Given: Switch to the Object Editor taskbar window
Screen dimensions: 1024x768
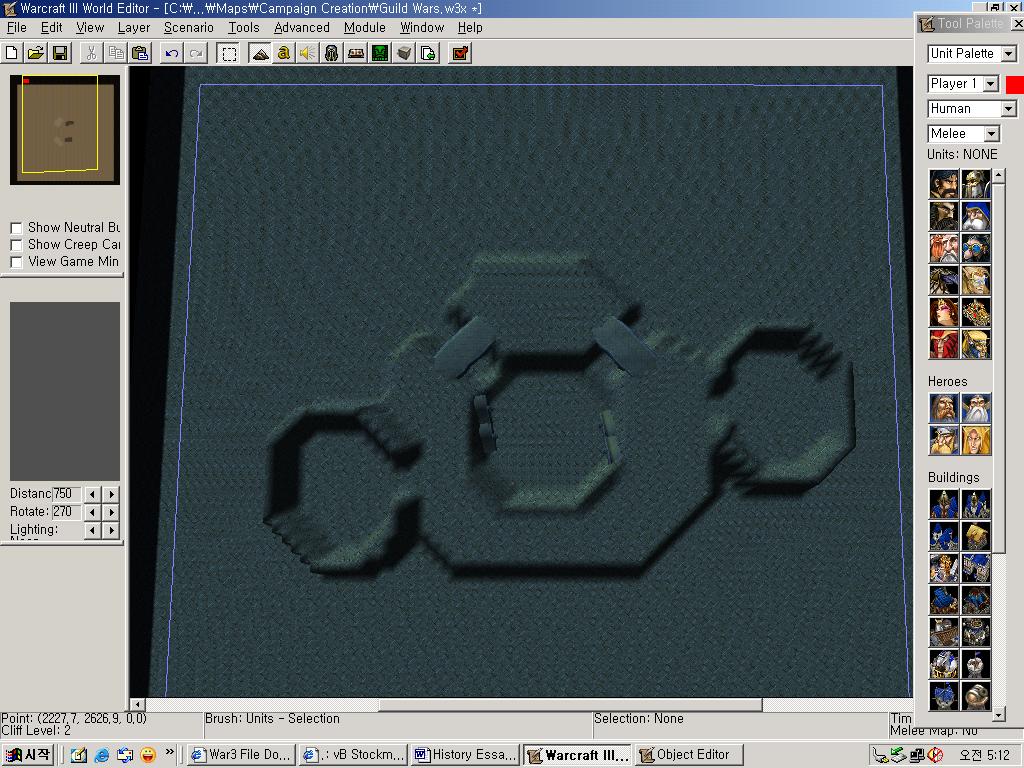Looking at the screenshot, I should pos(690,755).
